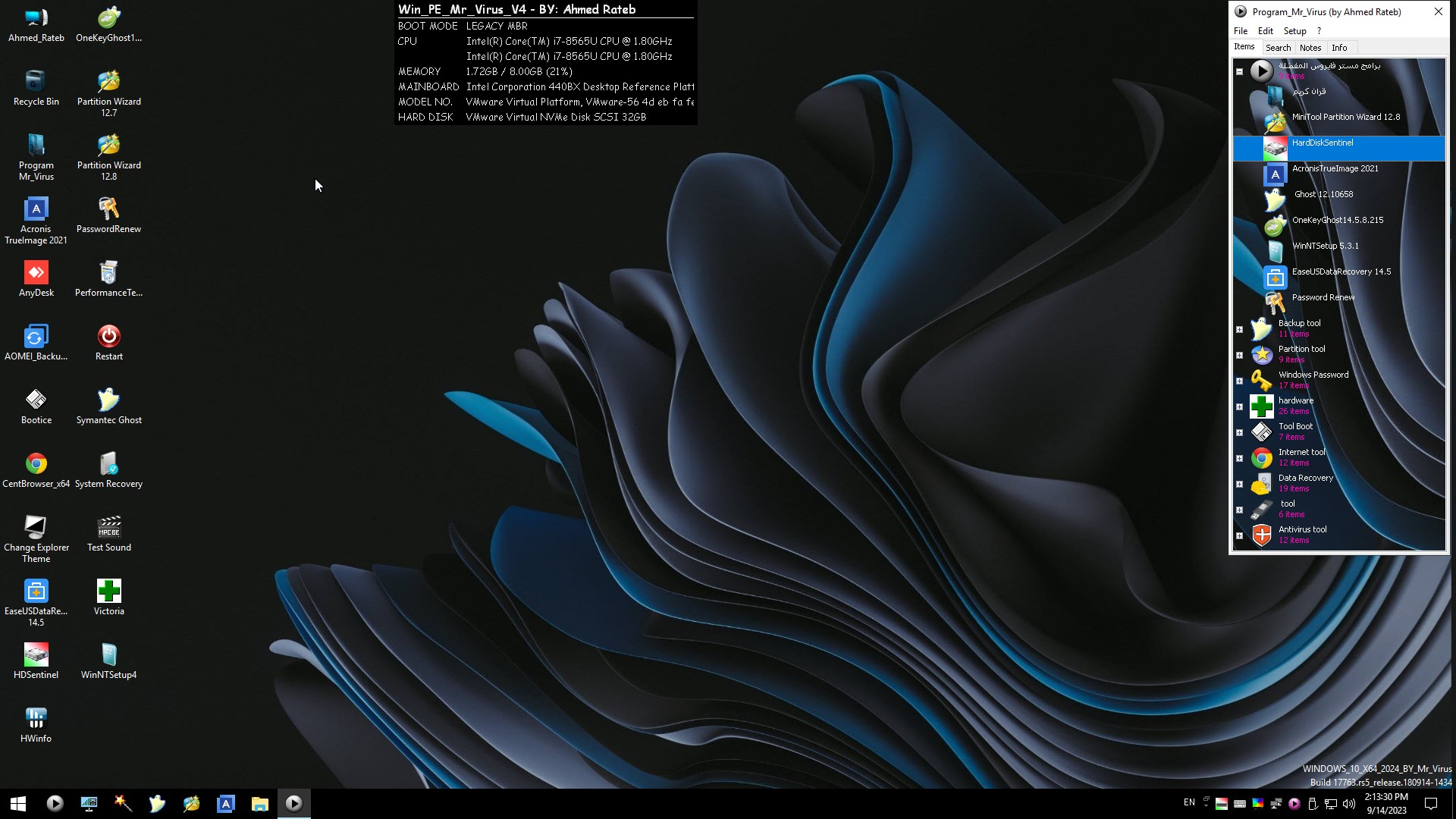Image resolution: width=1456 pixels, height=819 pixels.
Task: Expand the hardware group
Action: pyautogui.click(x=1240, y=407)
